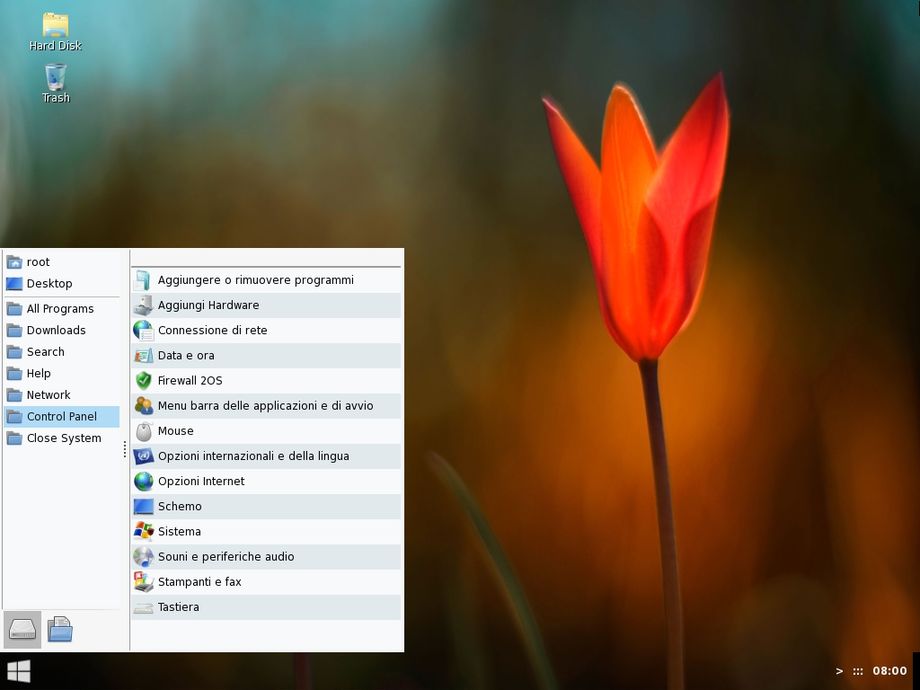Viewport: 920px width, 690px height.
Task: Click the Opzioni Internet globe icon
Action: click(143, 481)
